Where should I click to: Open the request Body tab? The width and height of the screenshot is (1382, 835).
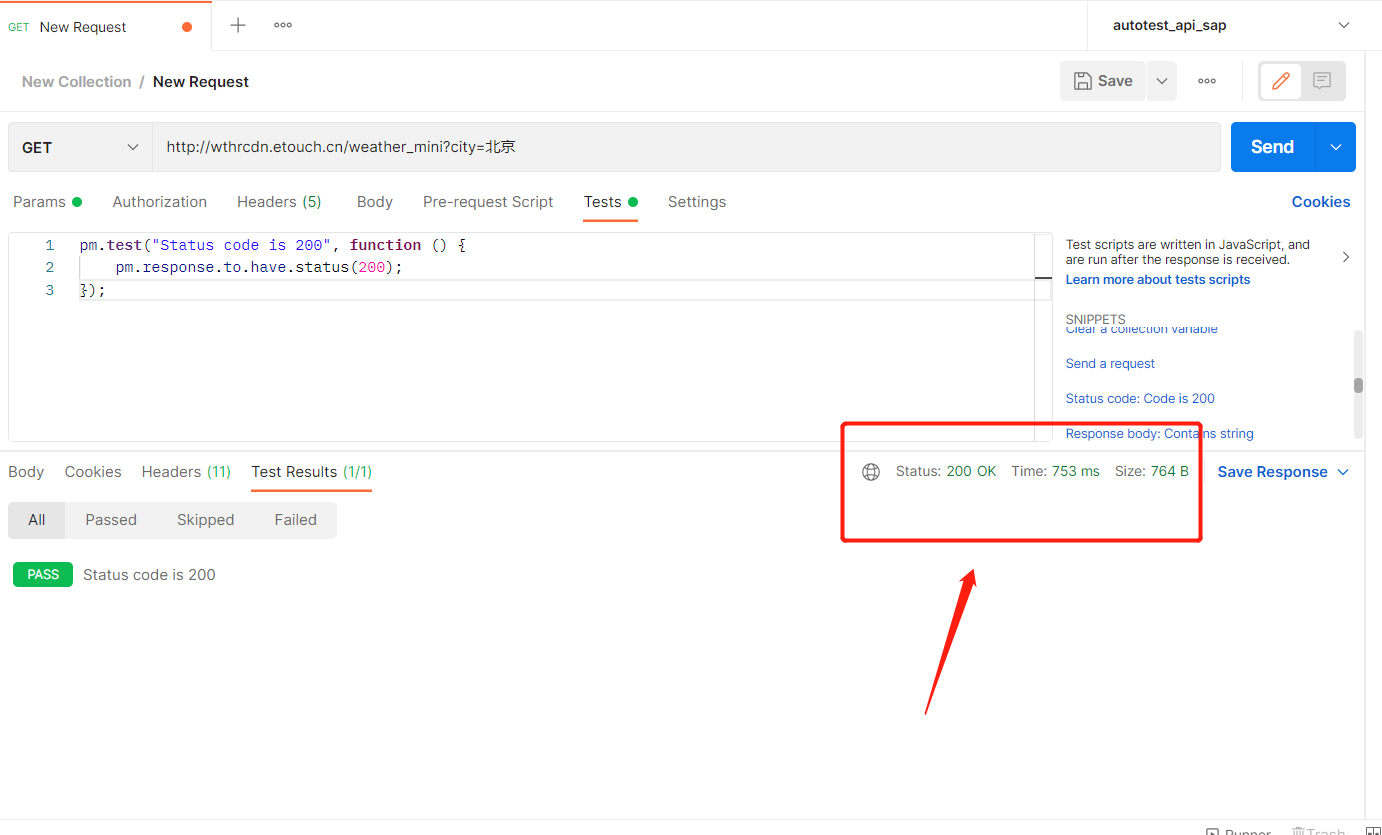tap(375, 202)
